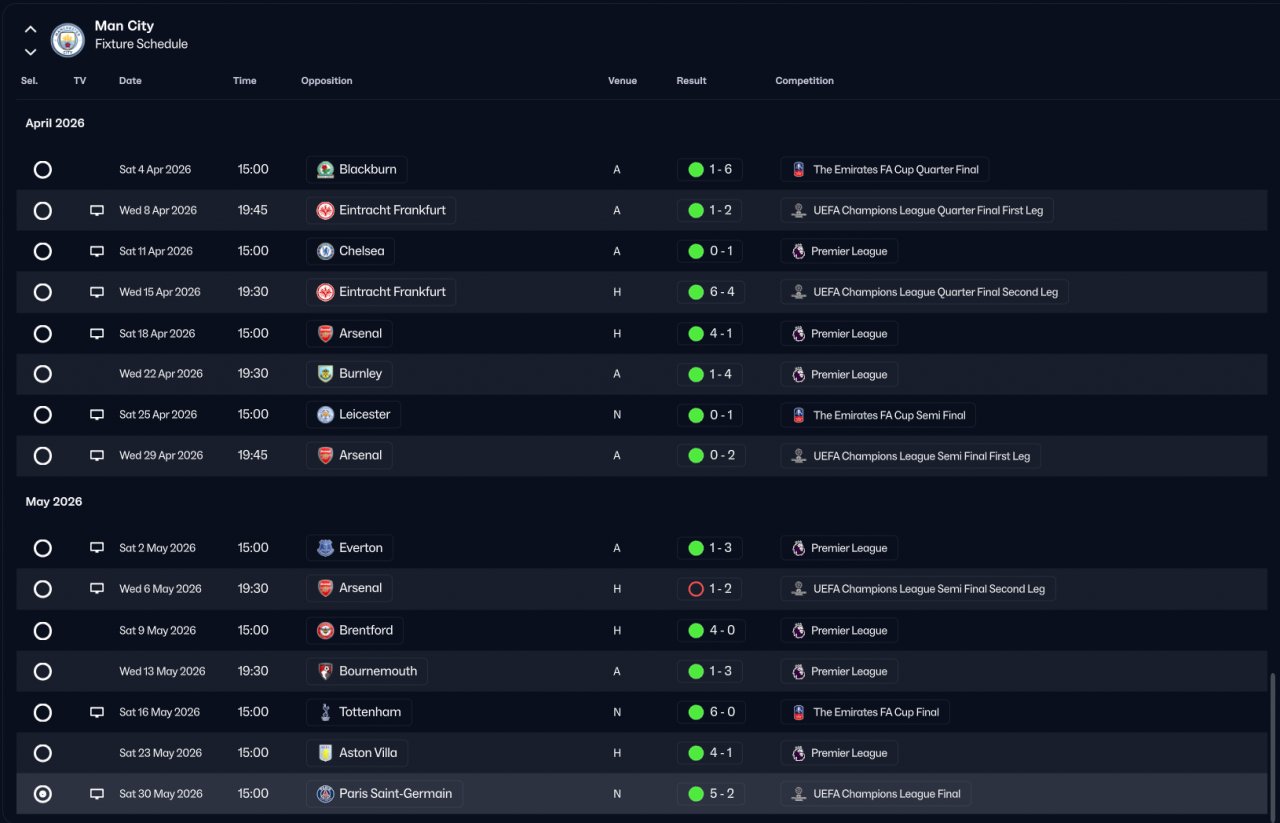Go to next club with down chevron
Image resolution: width=1280 pixels, height=823 pixels.
[x=31, y=52]
